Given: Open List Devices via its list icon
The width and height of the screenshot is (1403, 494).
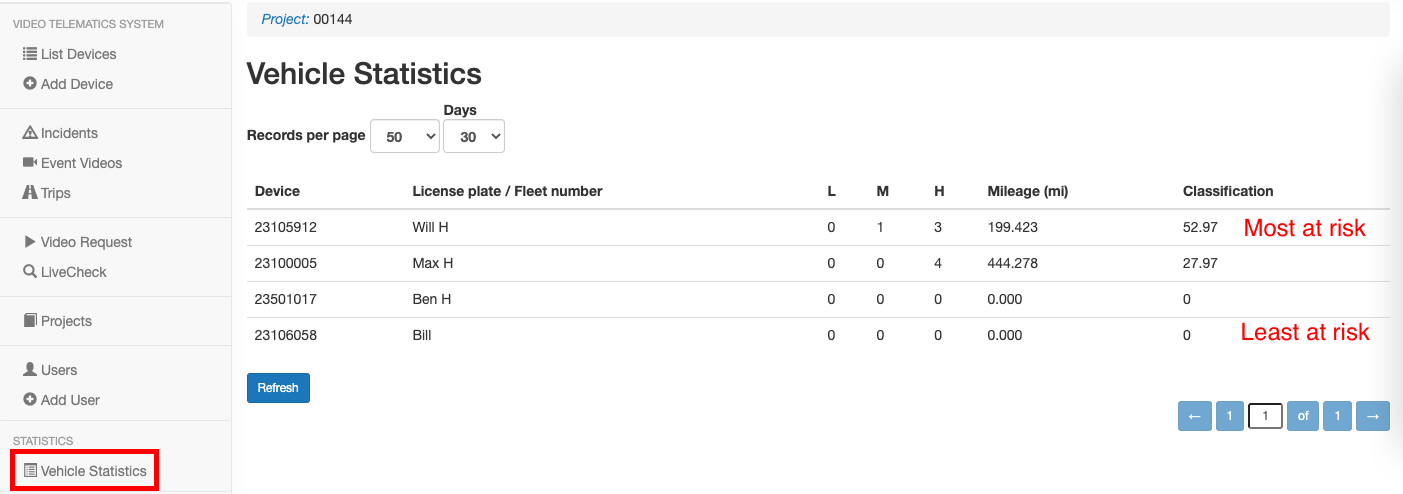Looking at the screenshot, I should [x=30, y=54].
